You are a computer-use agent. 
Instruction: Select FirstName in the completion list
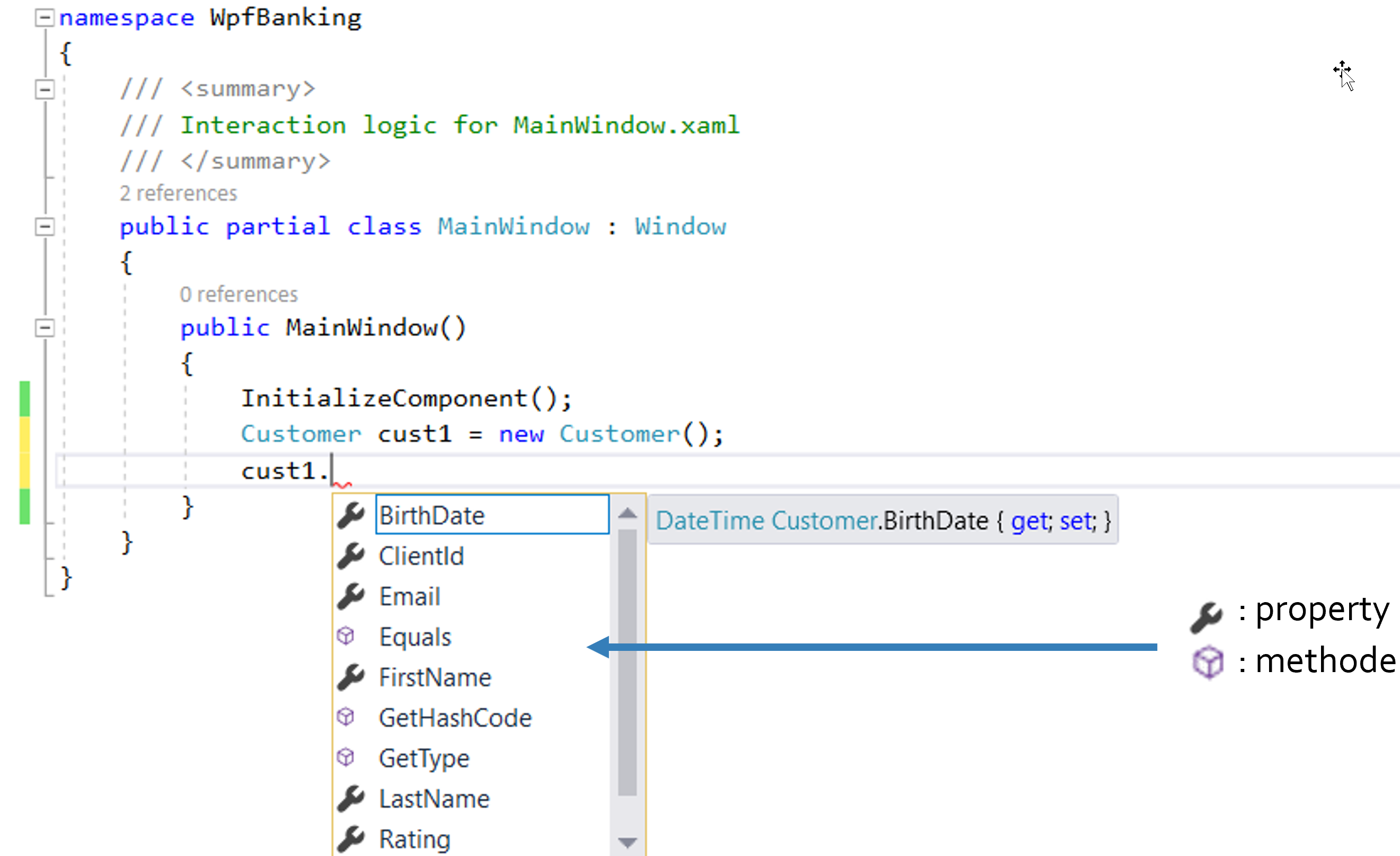435,677
